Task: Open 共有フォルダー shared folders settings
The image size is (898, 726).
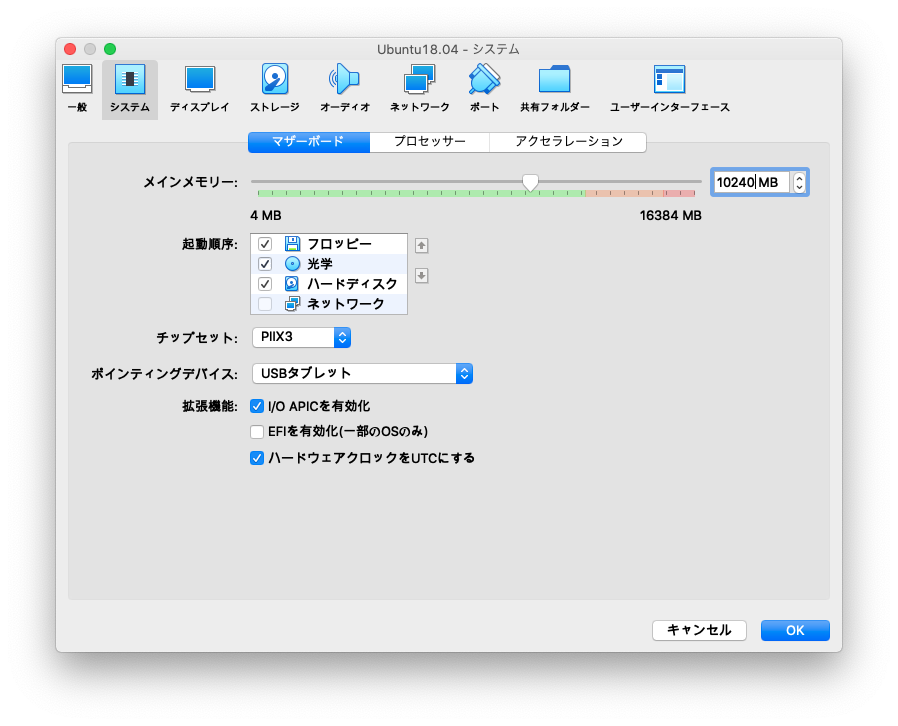Action: (x=554, y=90)
